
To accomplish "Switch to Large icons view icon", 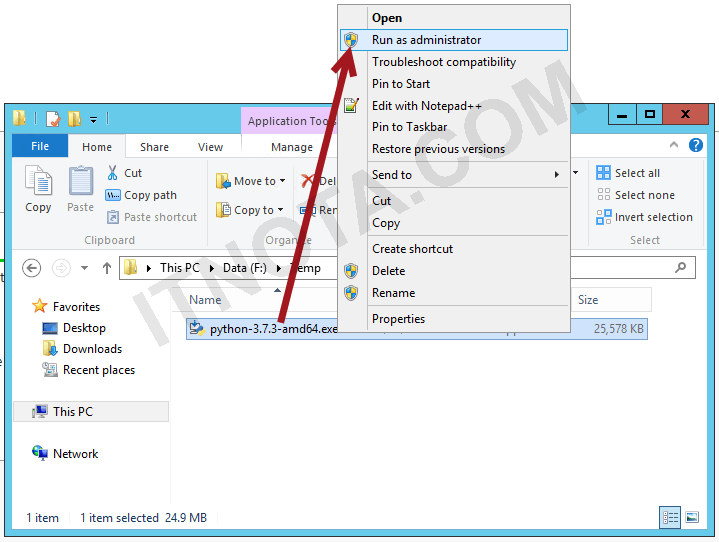I will click(x=692, y=518).
